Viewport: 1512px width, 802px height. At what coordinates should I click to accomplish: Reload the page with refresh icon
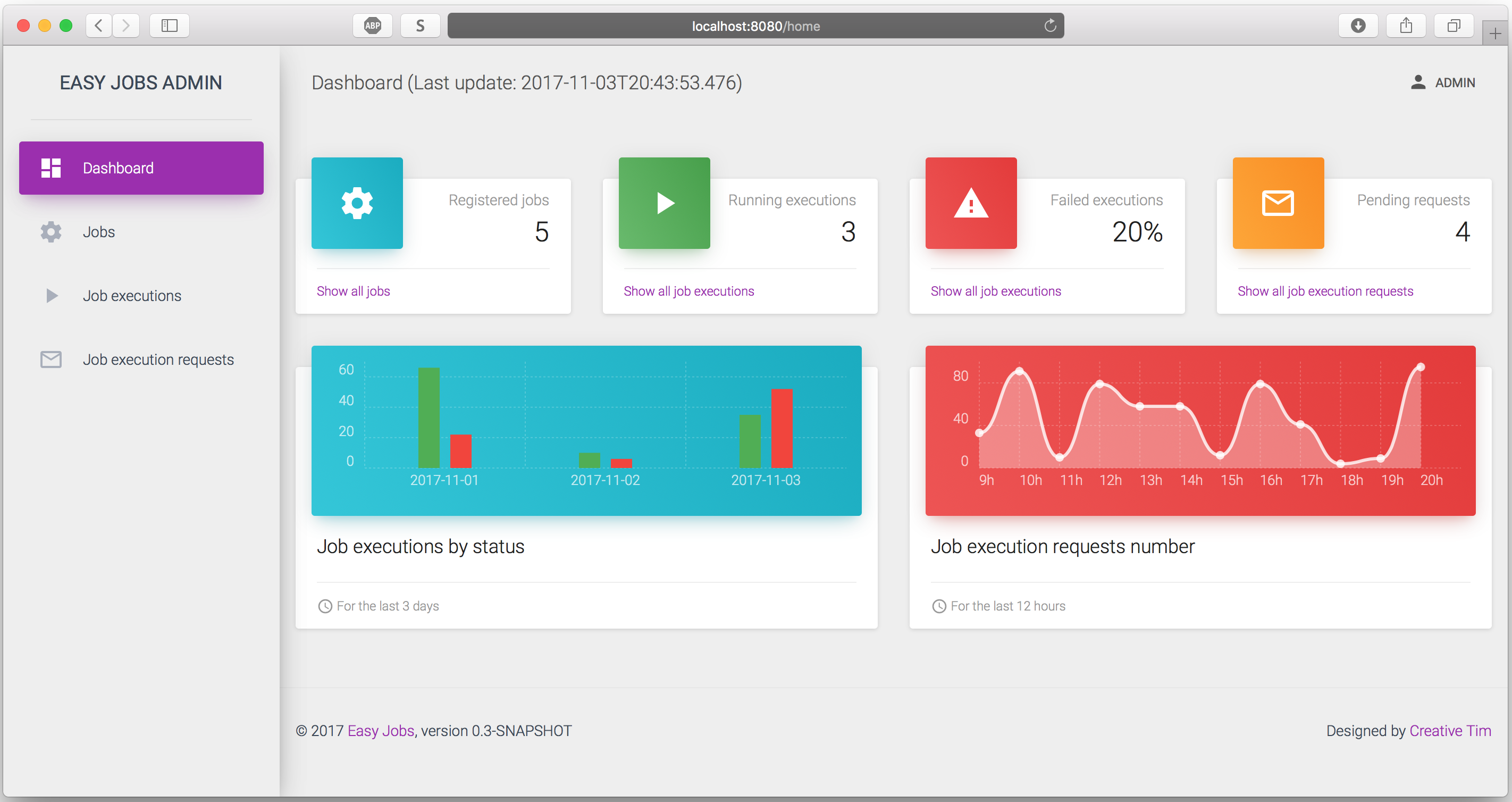click(1050, 26)
